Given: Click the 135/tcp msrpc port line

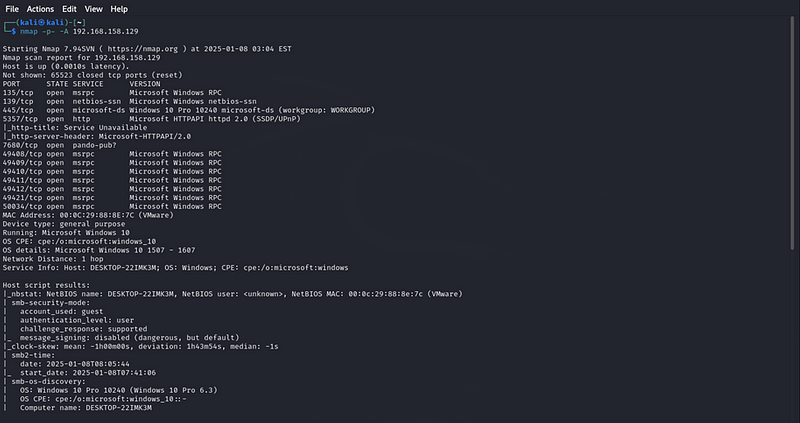Looking at the screenshot, I should pos(112,93).
